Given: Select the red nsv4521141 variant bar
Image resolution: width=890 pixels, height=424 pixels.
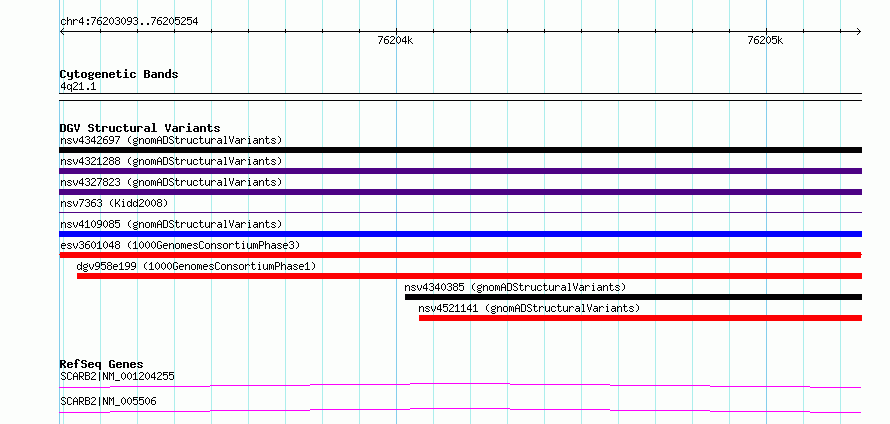Looking at the screenshot, I should pos(640,318).
